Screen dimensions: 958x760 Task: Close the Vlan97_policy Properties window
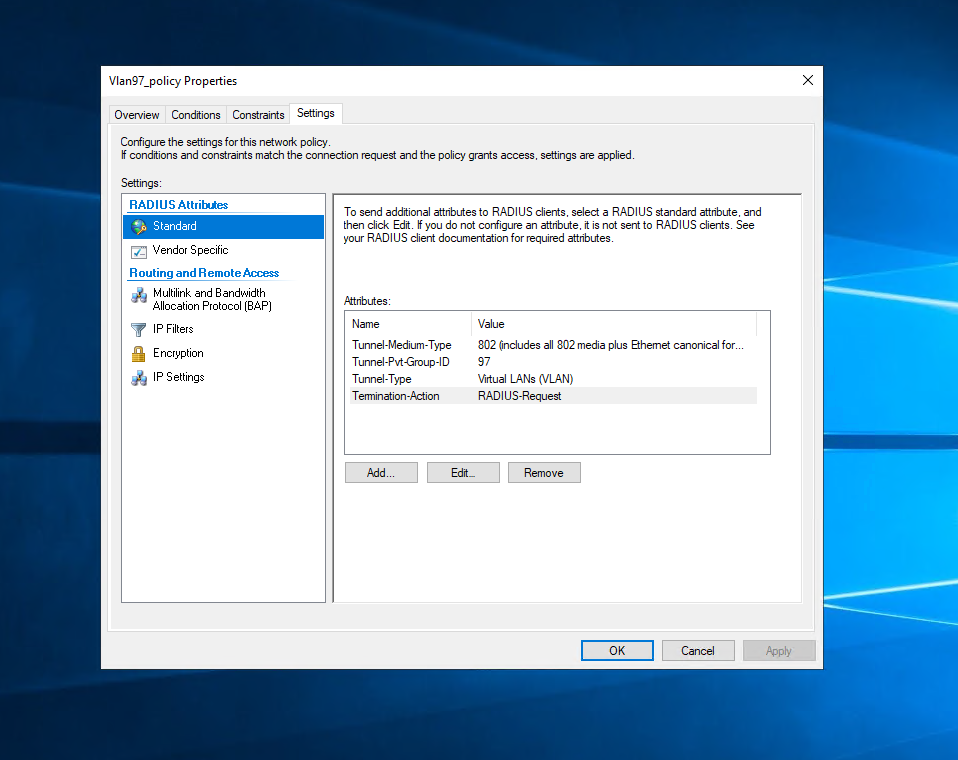(x=808, y=81)
